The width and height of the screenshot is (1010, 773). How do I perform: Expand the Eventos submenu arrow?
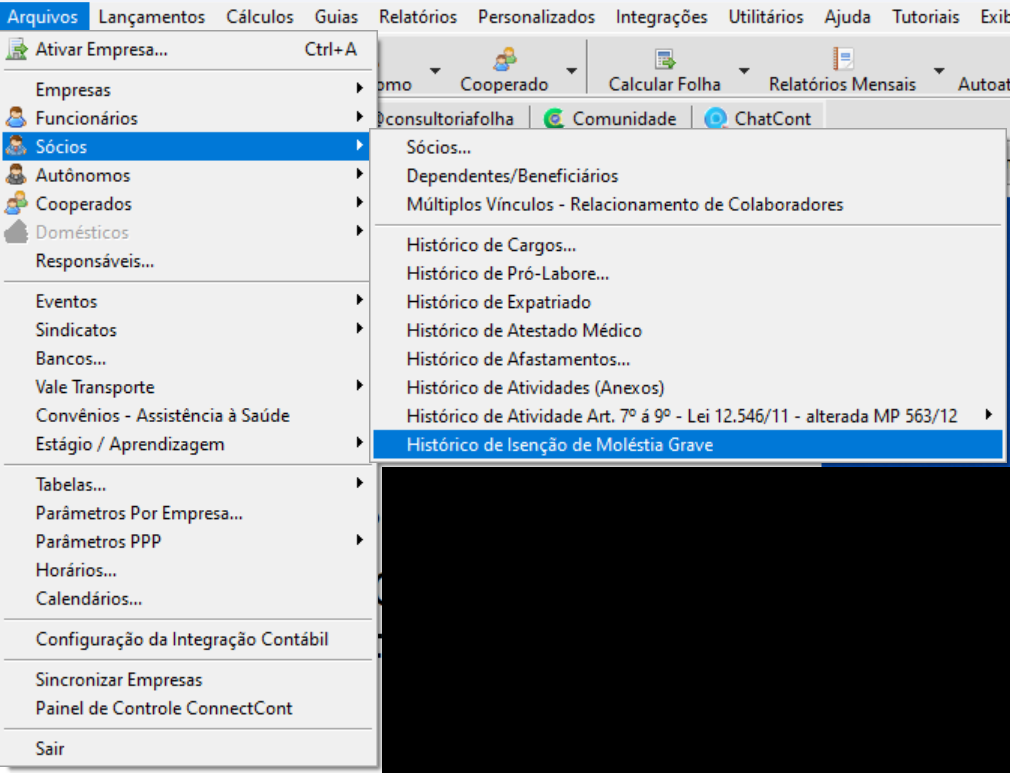[x=359, y=300]
